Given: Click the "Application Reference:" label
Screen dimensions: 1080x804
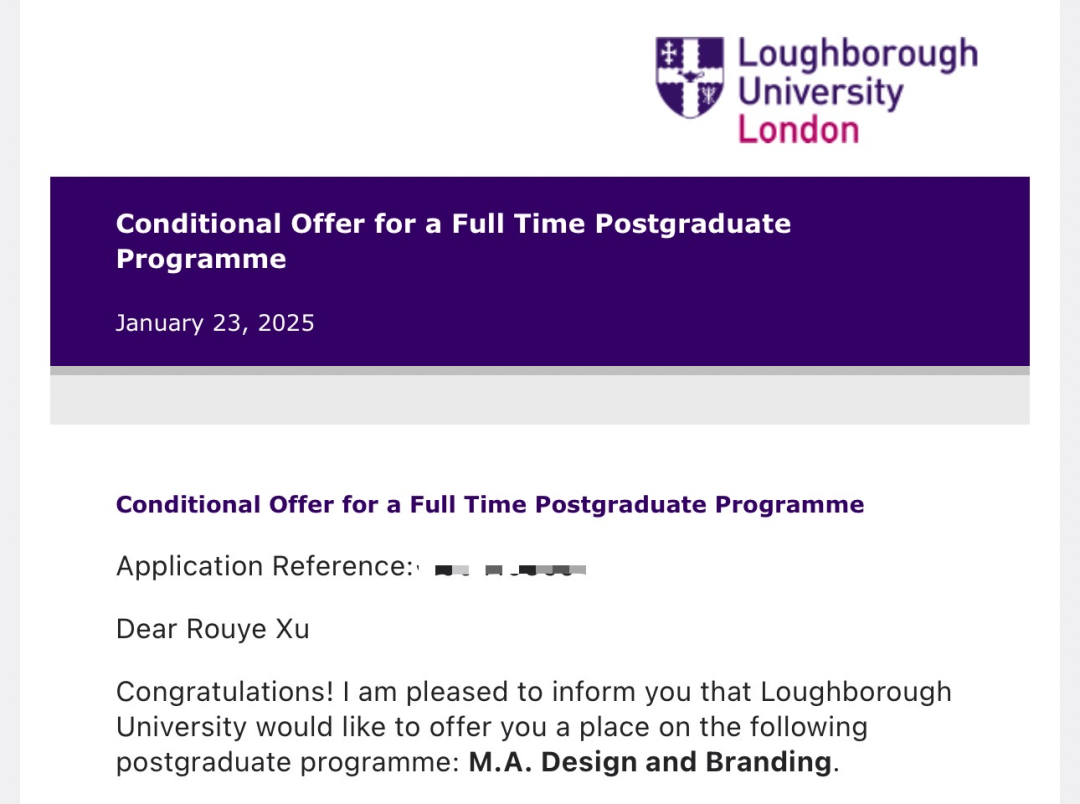Looking at the screenshot, I should (x=263, y=566).
